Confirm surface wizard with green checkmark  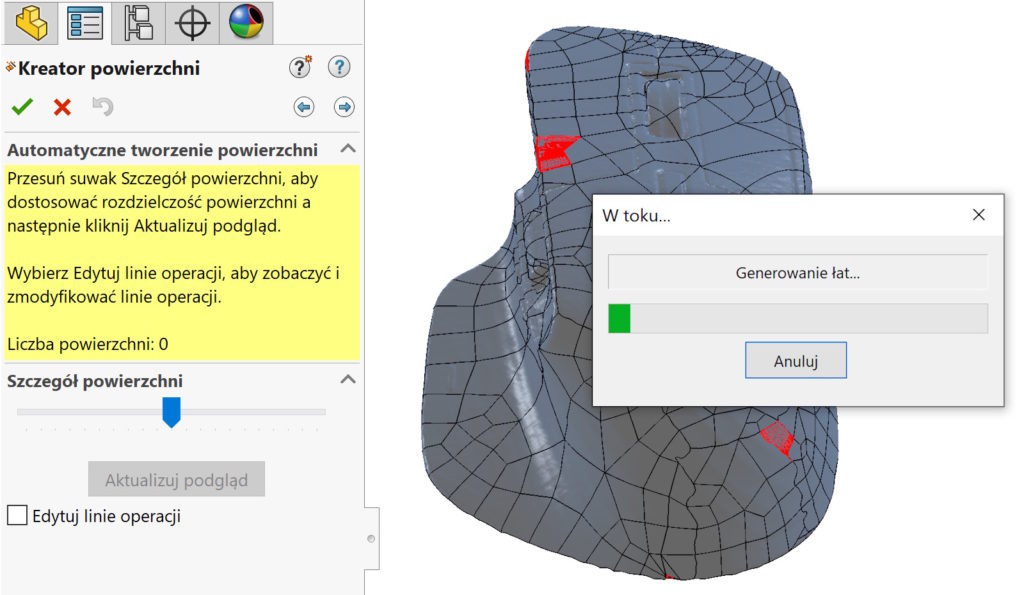[x=21, y=107]
